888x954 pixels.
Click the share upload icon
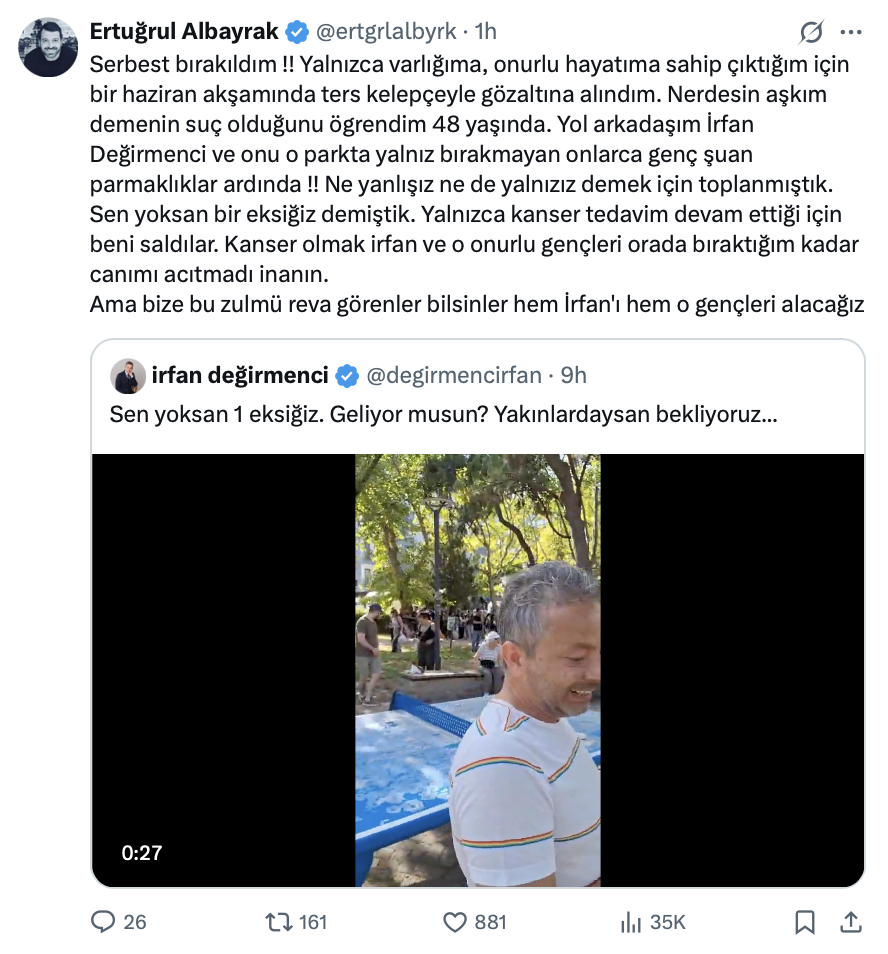point(851,922)
